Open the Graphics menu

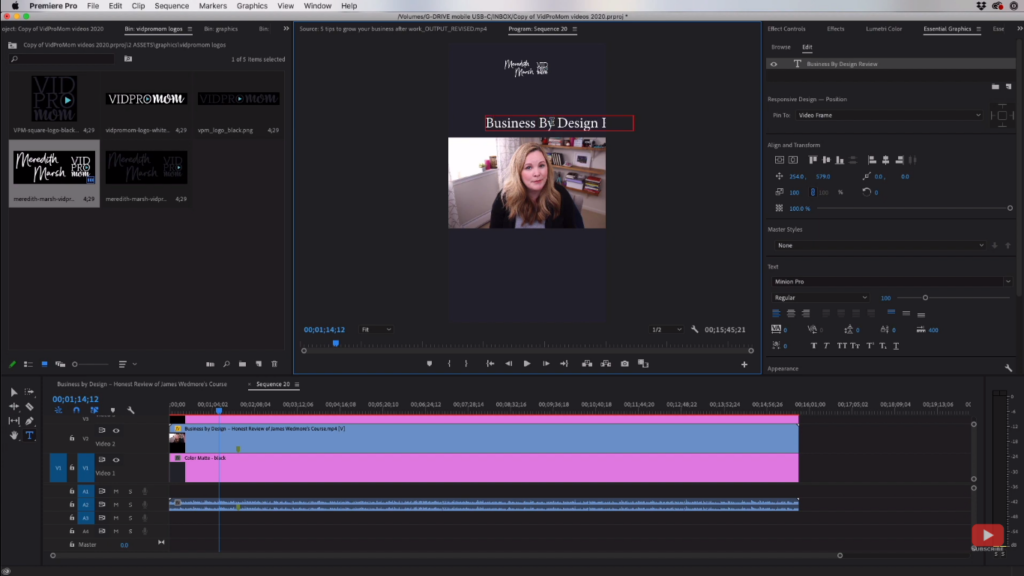(252, 6)
